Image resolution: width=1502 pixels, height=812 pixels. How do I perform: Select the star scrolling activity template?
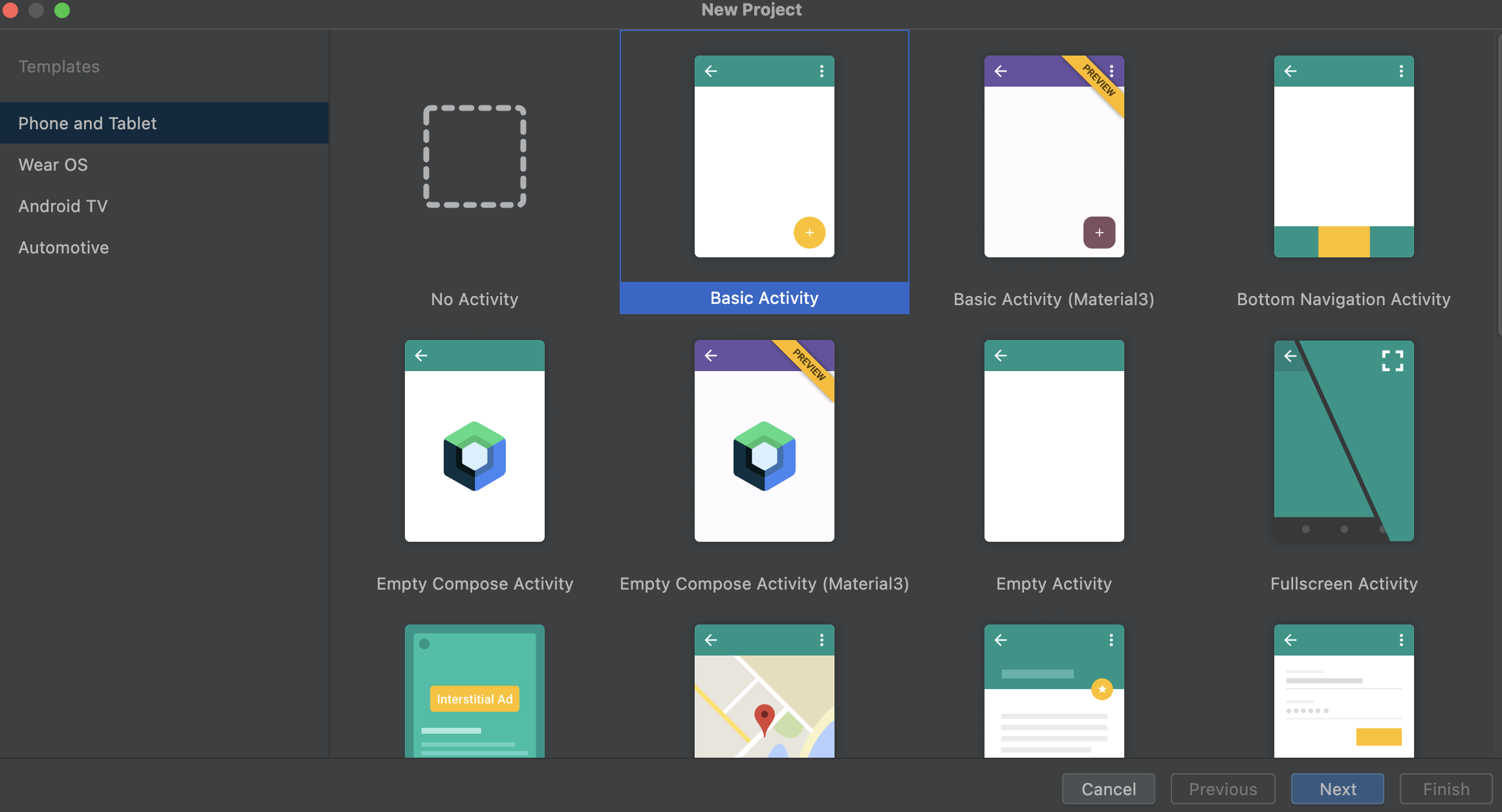click(1054, 690)
